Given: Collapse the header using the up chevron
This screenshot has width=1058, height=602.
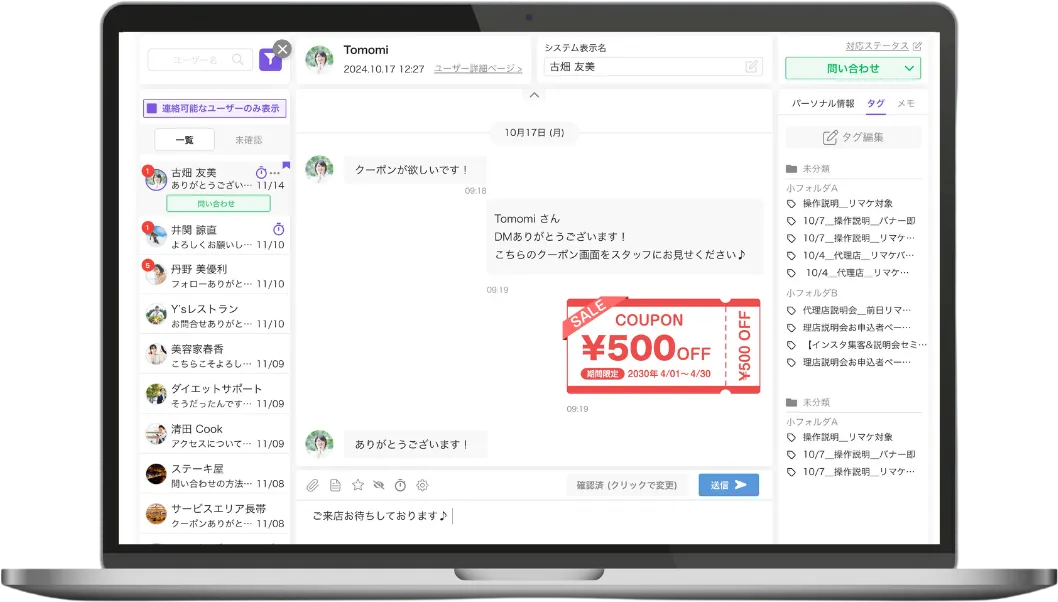Looking at the screenshot, I should coord(534,95).
